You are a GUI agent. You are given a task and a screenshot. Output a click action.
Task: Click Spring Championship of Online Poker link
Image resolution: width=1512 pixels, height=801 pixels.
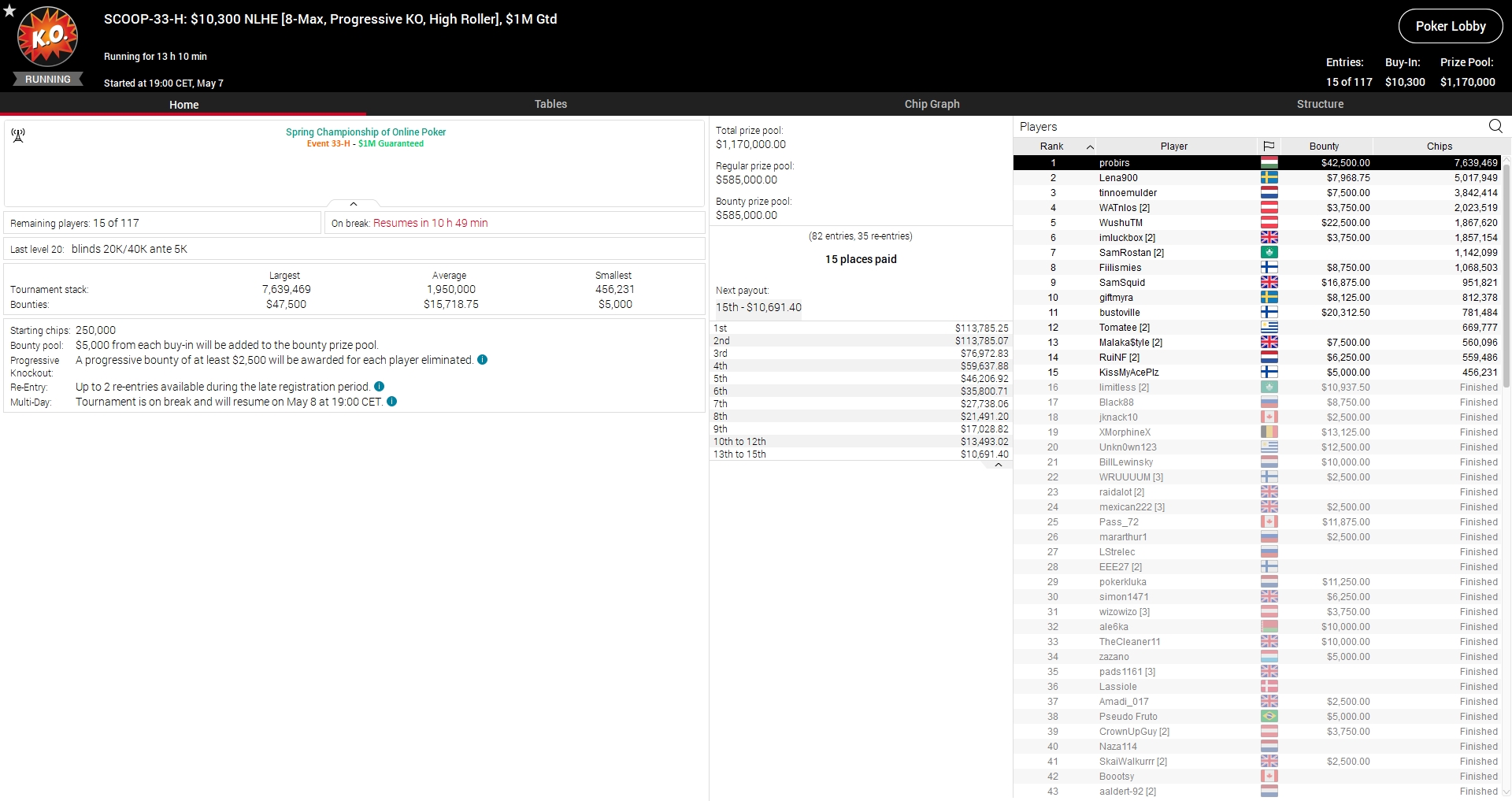tap(365, 132)
